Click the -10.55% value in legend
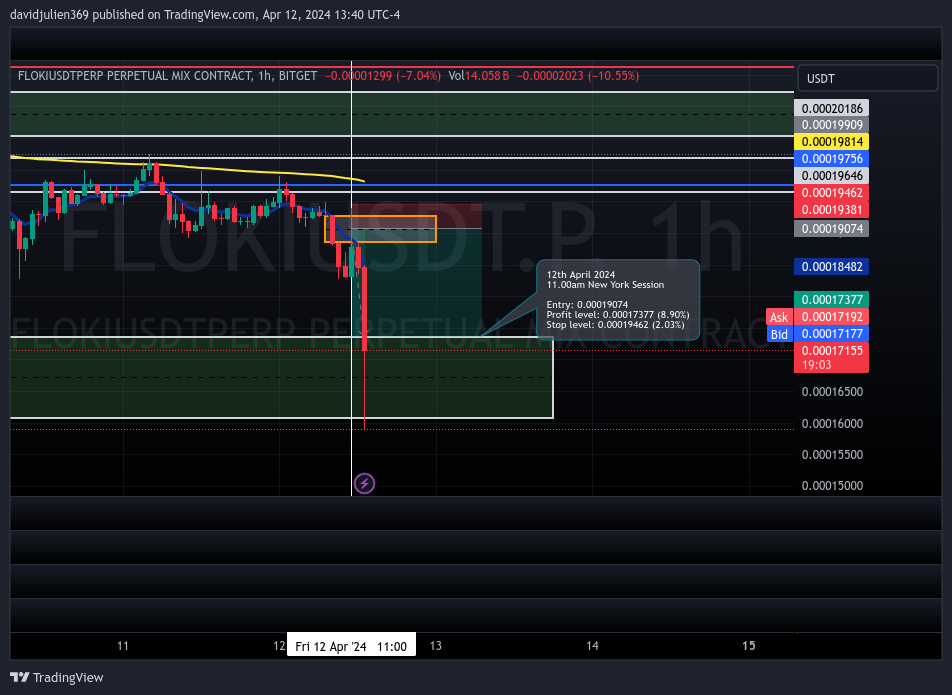 tap(613, 76)
